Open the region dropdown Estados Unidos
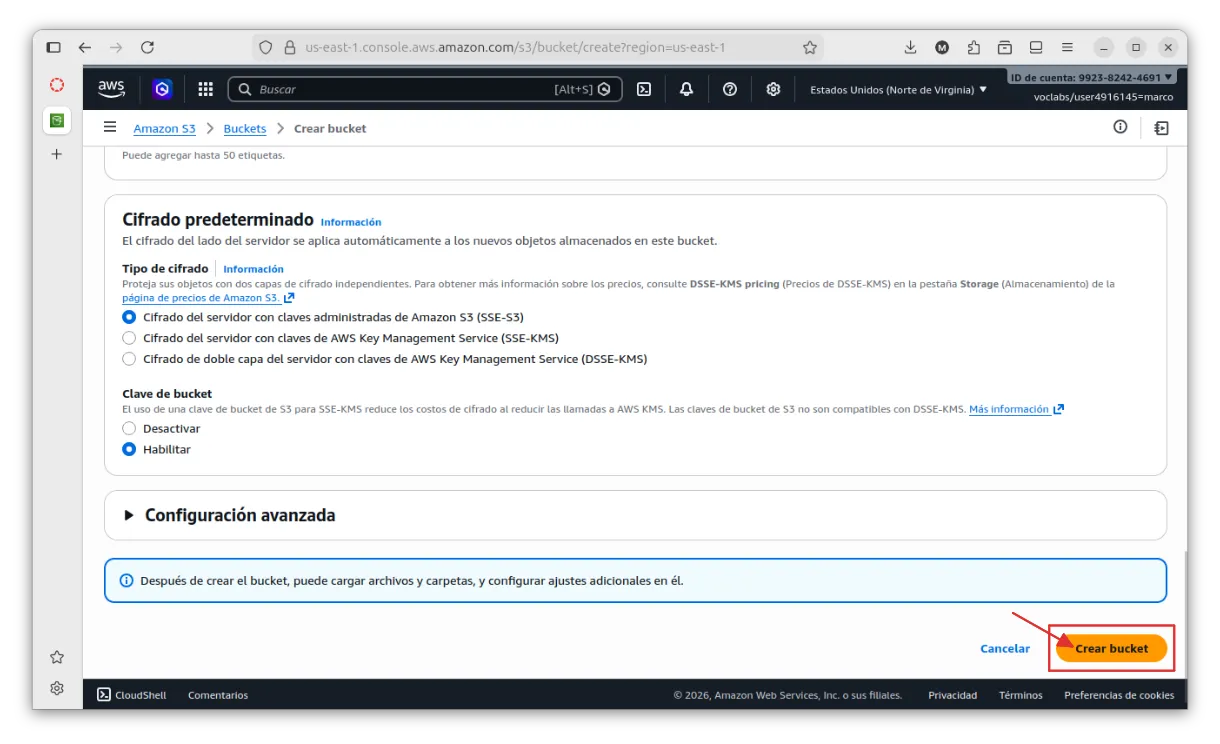Viewport: 1220px width, 744px height. [x=898, y=89]
